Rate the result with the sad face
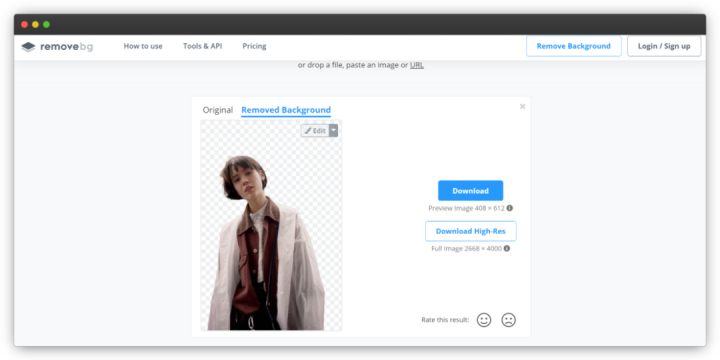Viewport: 720px width, 360px height. click(508, 320)
